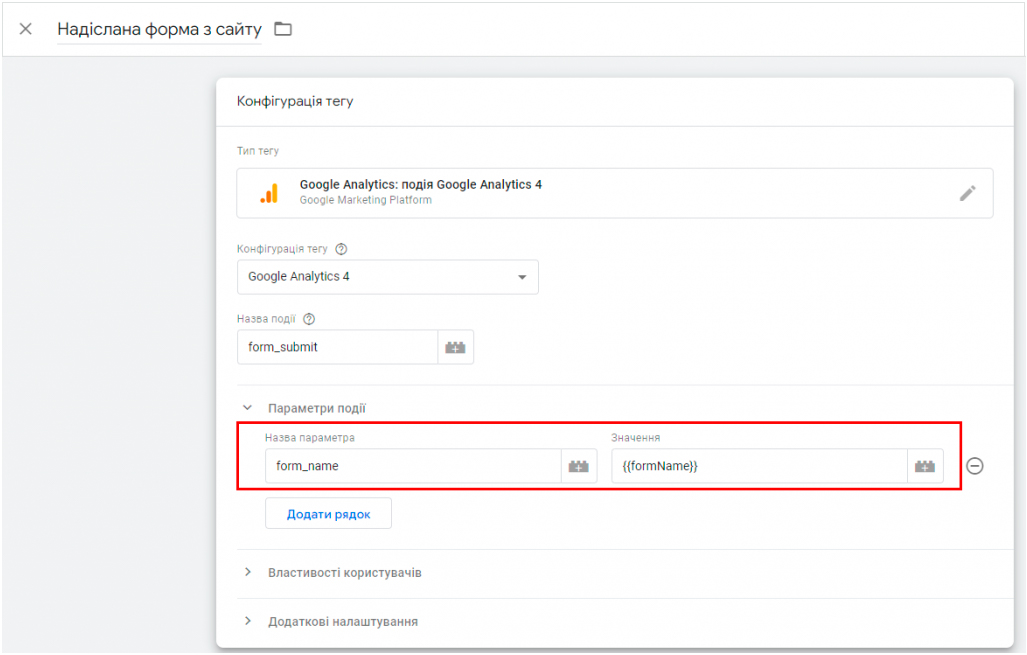Click the event name field 'form_submit'
This screenshot has height=655, width=1027.
pyautogui.click(x=337, y=347)
